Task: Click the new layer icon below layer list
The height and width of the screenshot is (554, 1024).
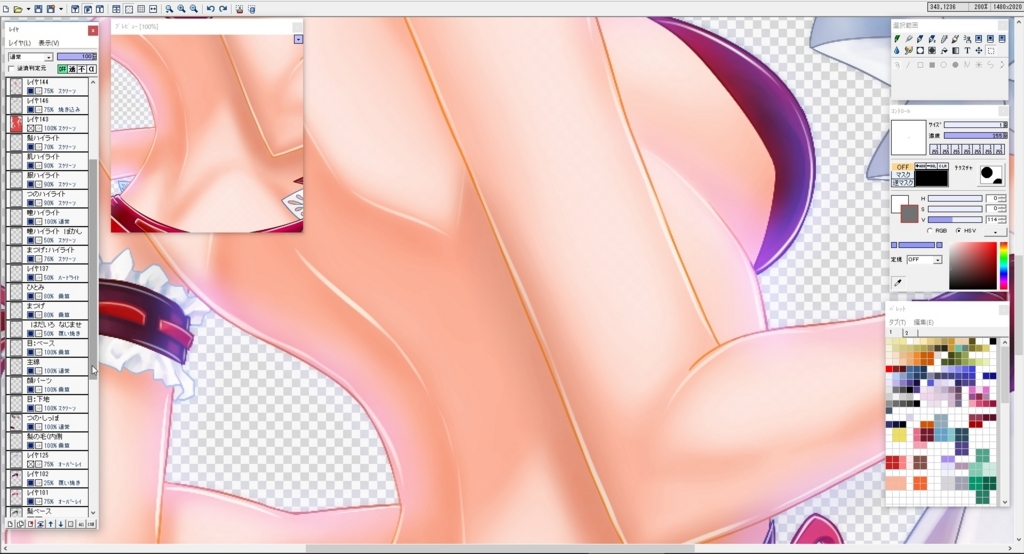Action: (x=10, y=524)
